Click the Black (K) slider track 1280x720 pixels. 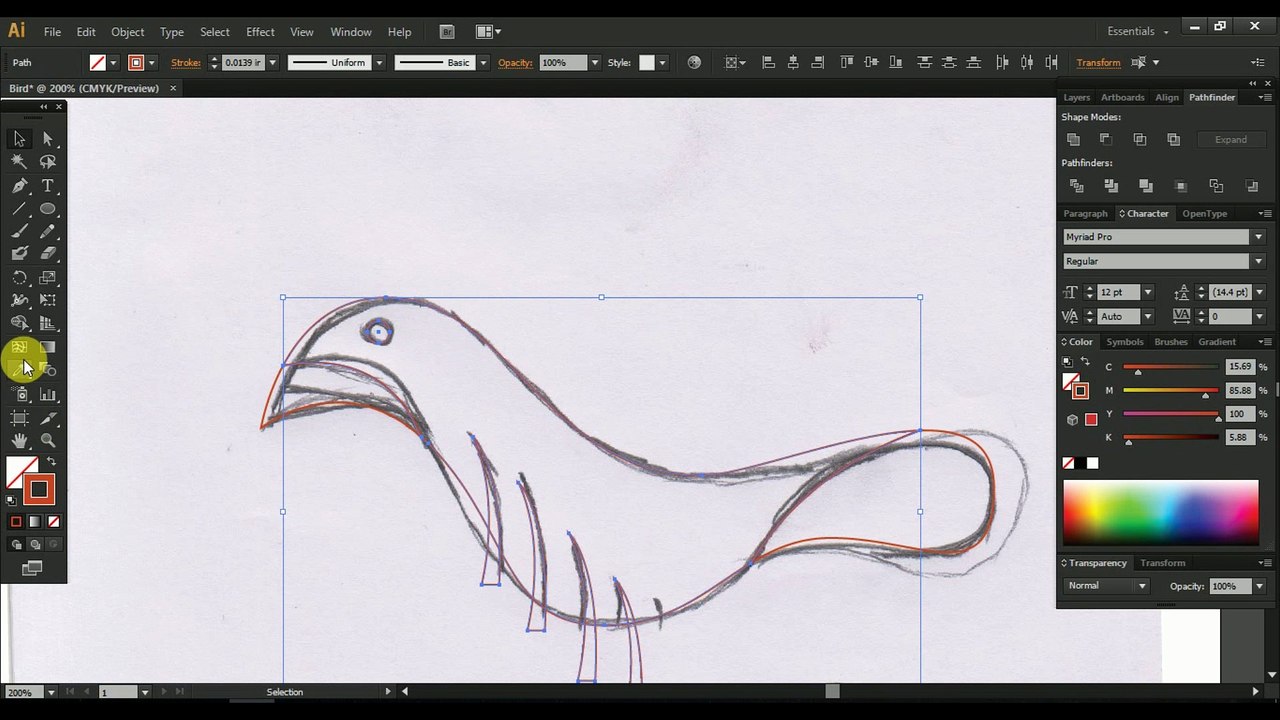[x=1170, y=437]
